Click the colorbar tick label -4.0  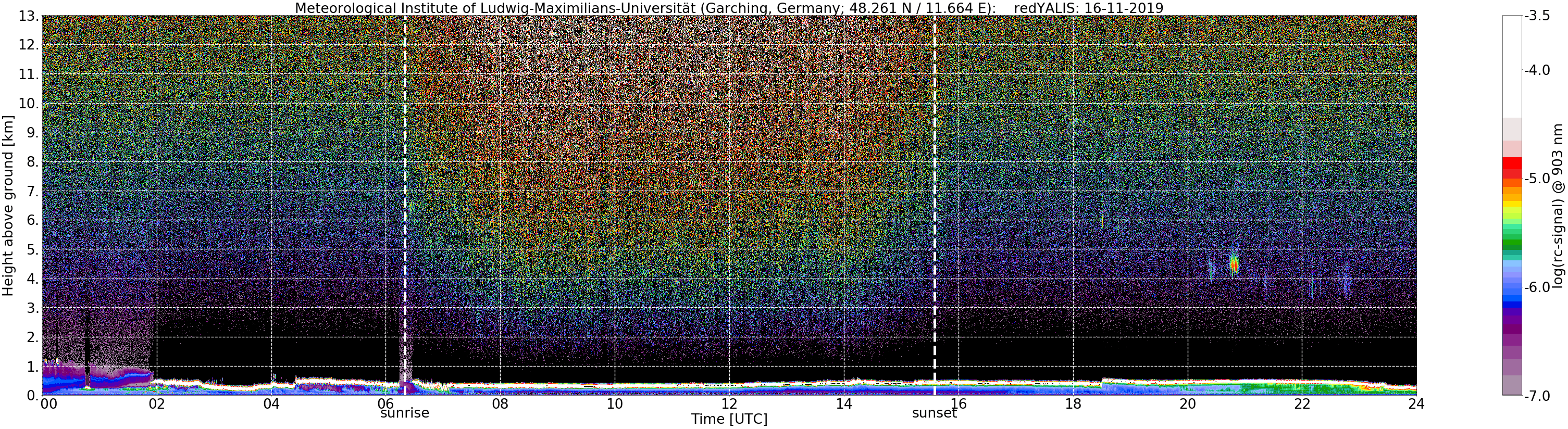click(x=1537, y=71)
